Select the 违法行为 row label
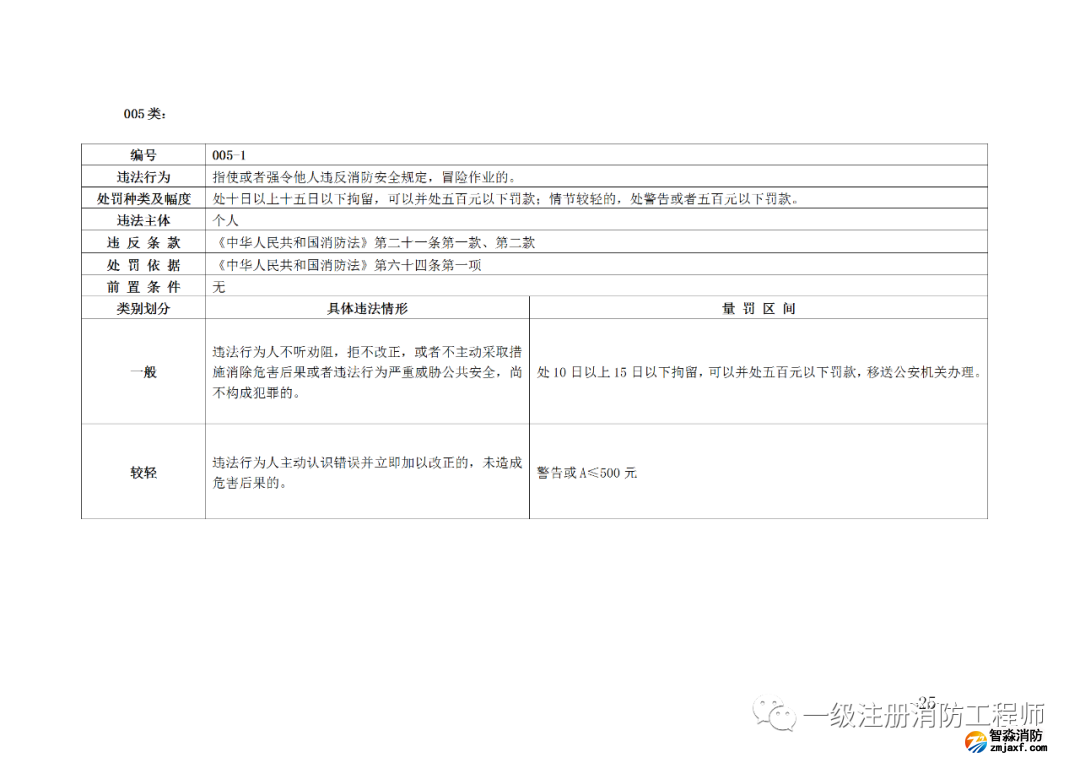 [x=143, y=177]
